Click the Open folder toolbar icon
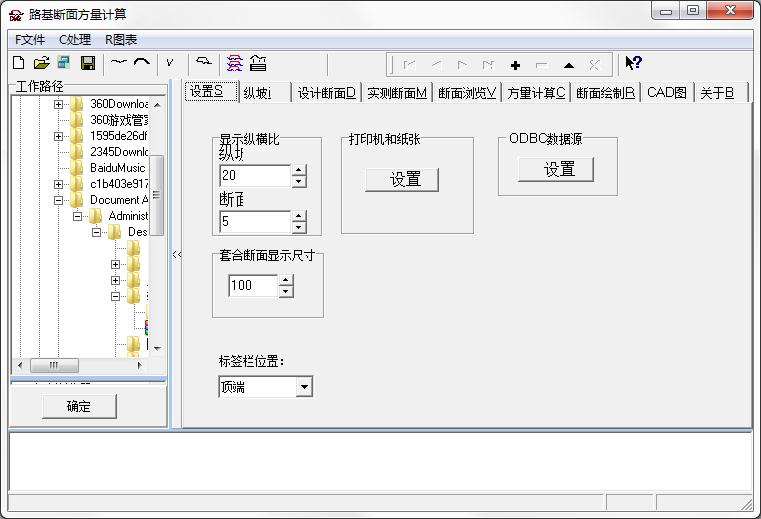 point(42,63)
